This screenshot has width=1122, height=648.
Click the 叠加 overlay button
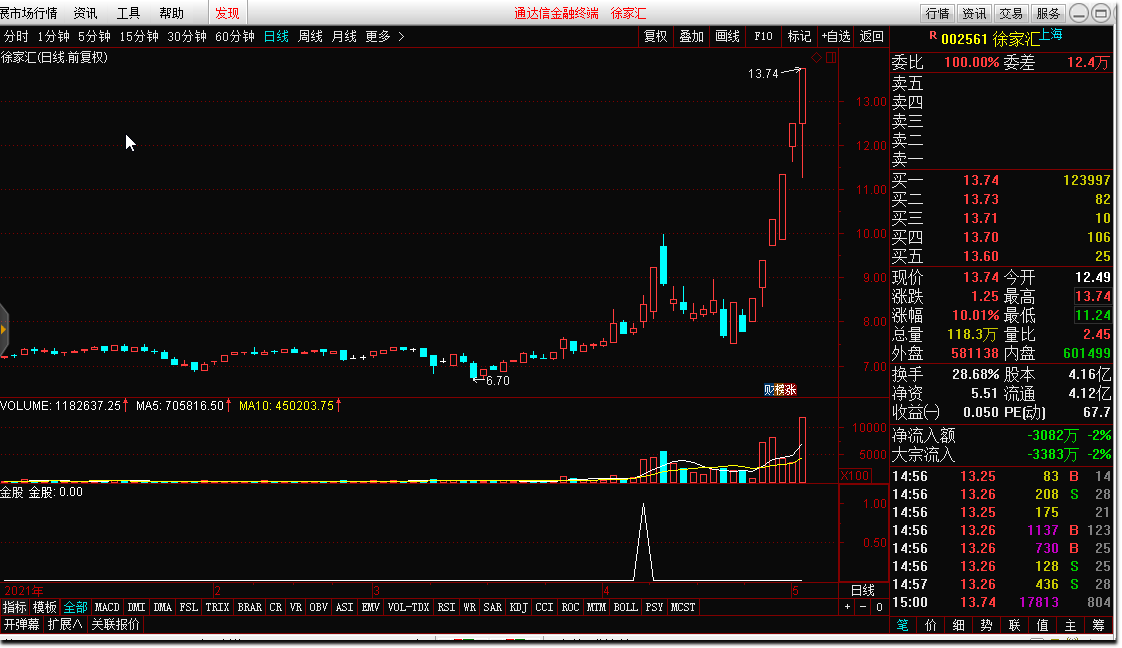coord(691,36)
